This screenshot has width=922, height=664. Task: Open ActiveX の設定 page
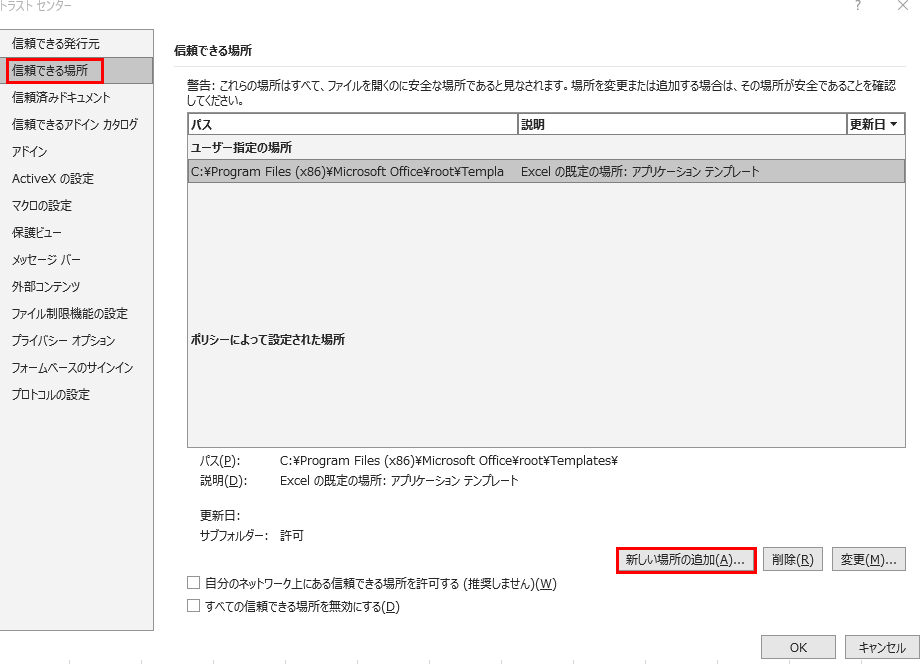click(53, 179)
